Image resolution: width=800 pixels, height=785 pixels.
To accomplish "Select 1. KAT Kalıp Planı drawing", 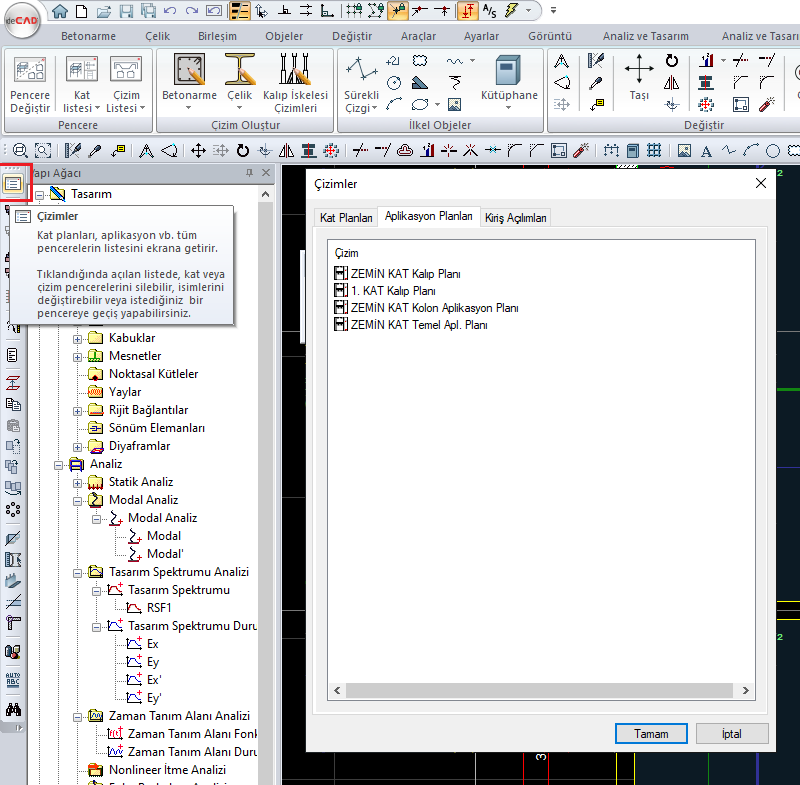I will pos(385,291).
